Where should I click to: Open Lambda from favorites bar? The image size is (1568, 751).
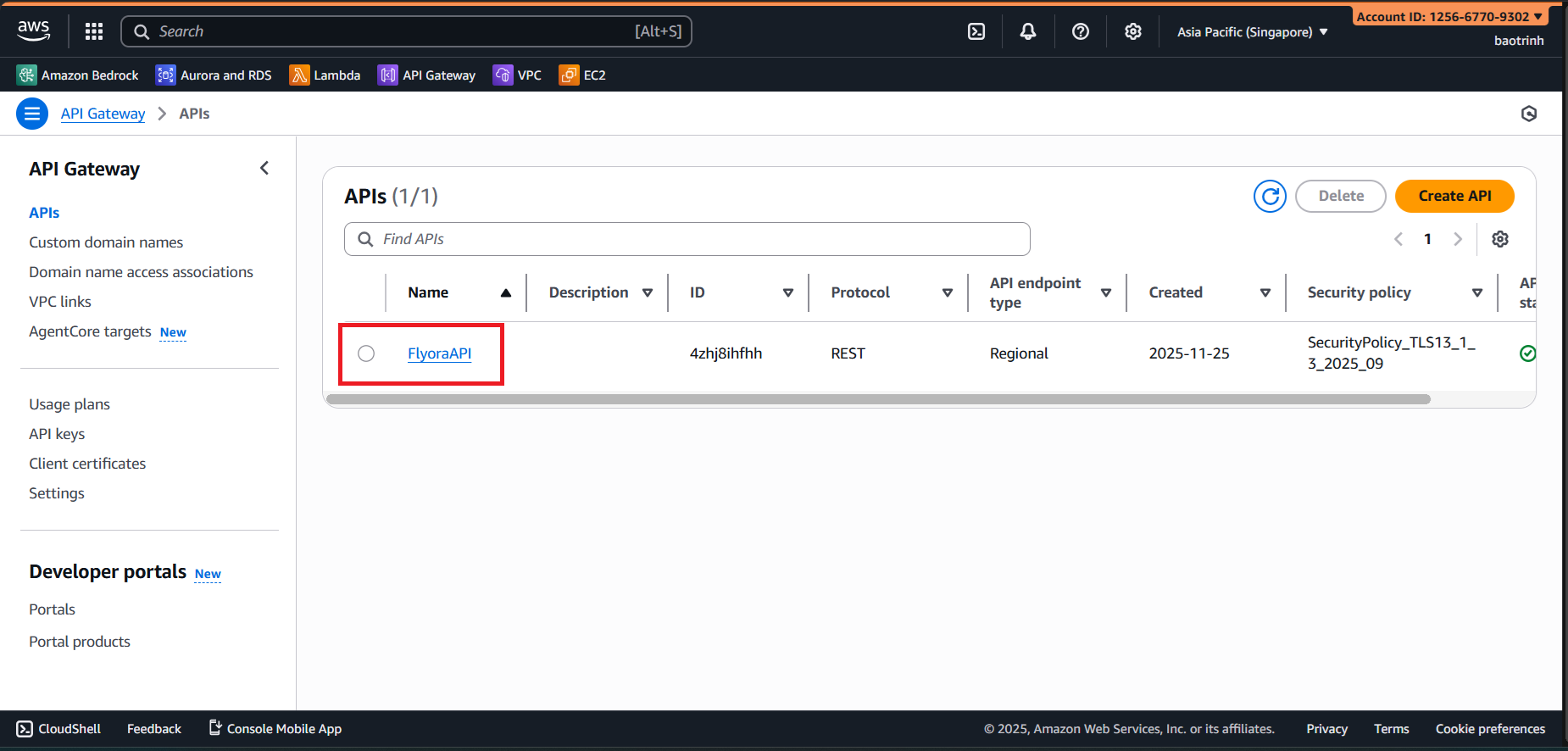[x=325, y=75]
